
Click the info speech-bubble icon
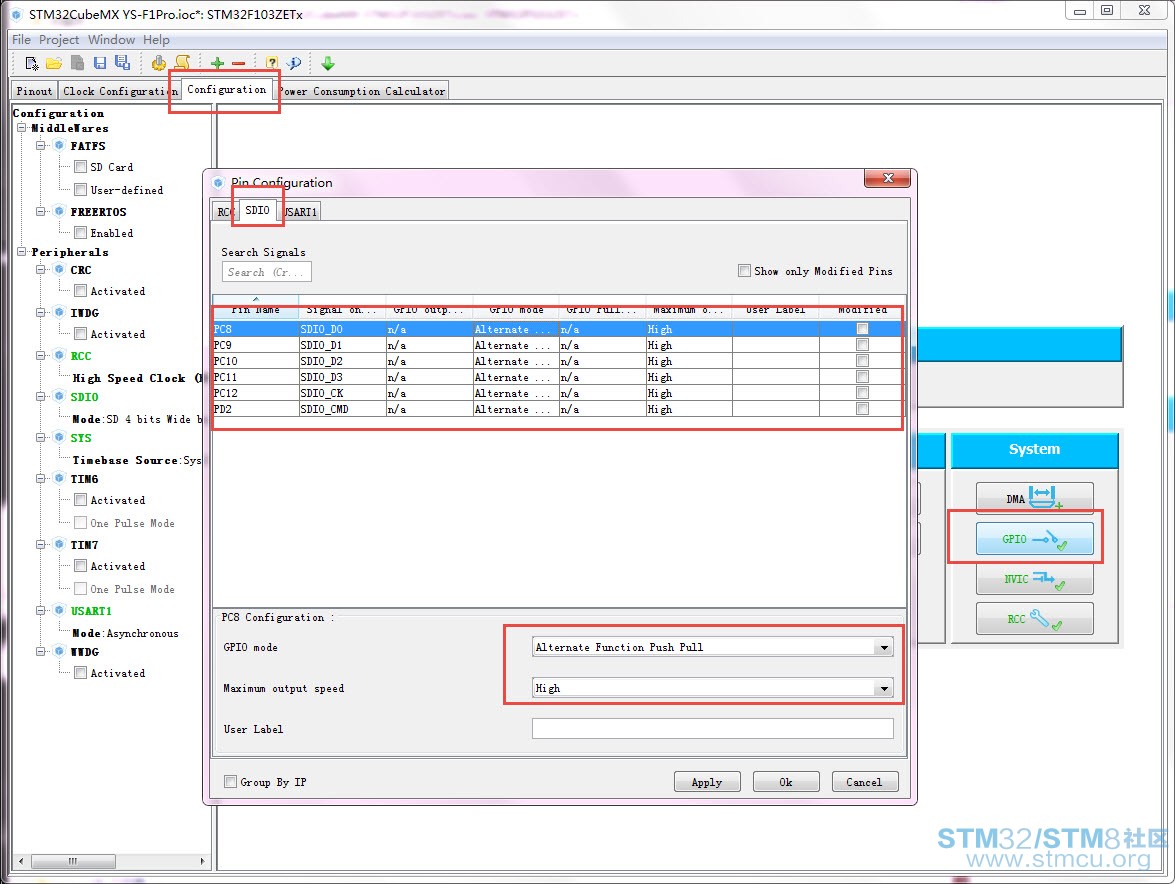(x=294, y=63)
